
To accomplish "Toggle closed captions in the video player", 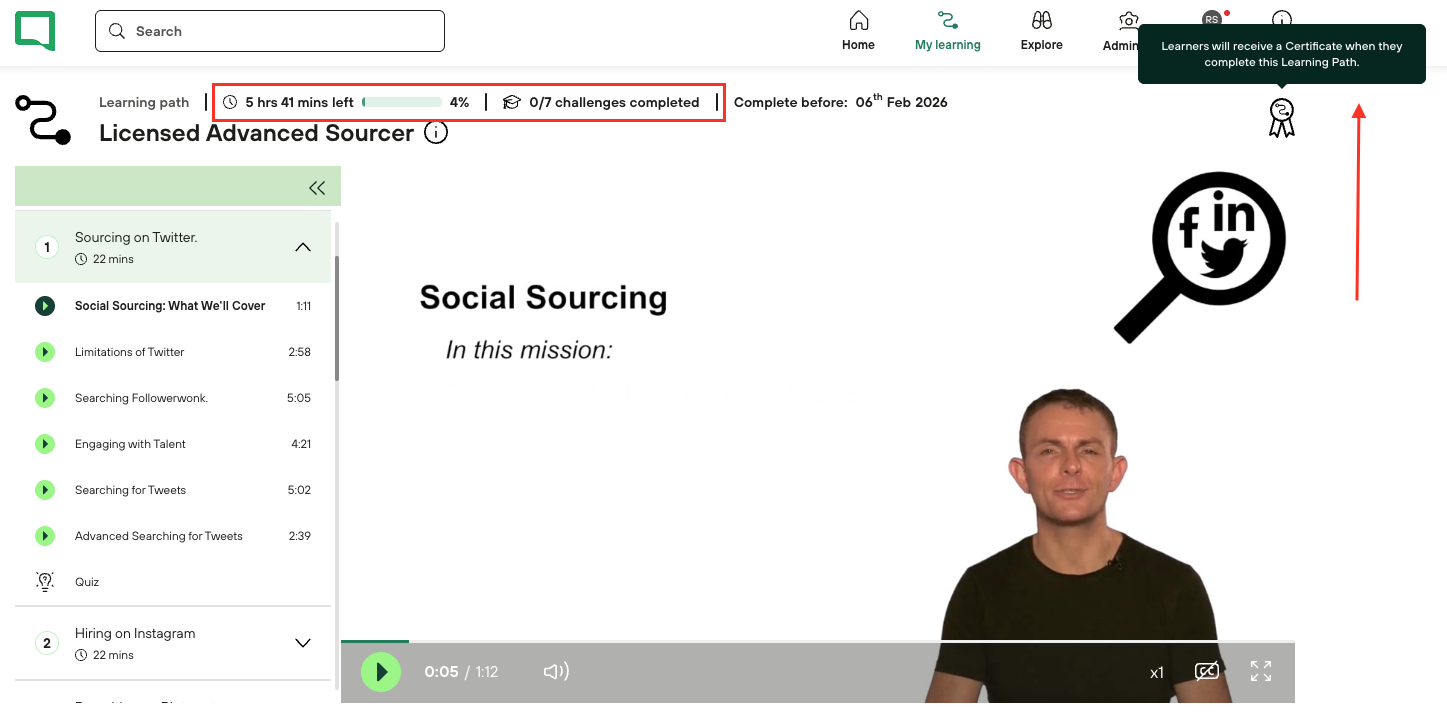I will pyautogui.click(x=1207, y=671).
